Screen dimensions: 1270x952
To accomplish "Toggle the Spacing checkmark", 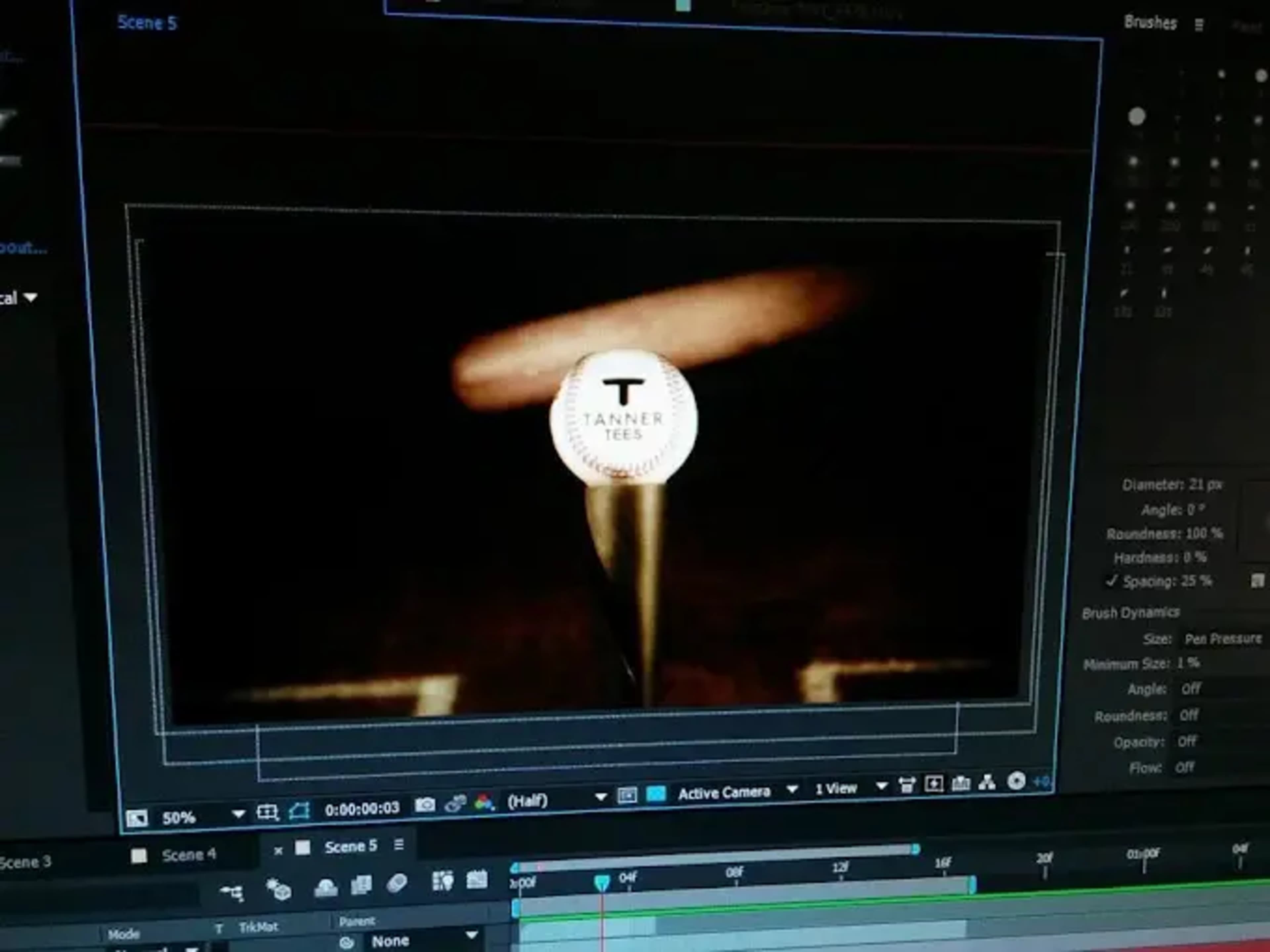I will 1112,581.
